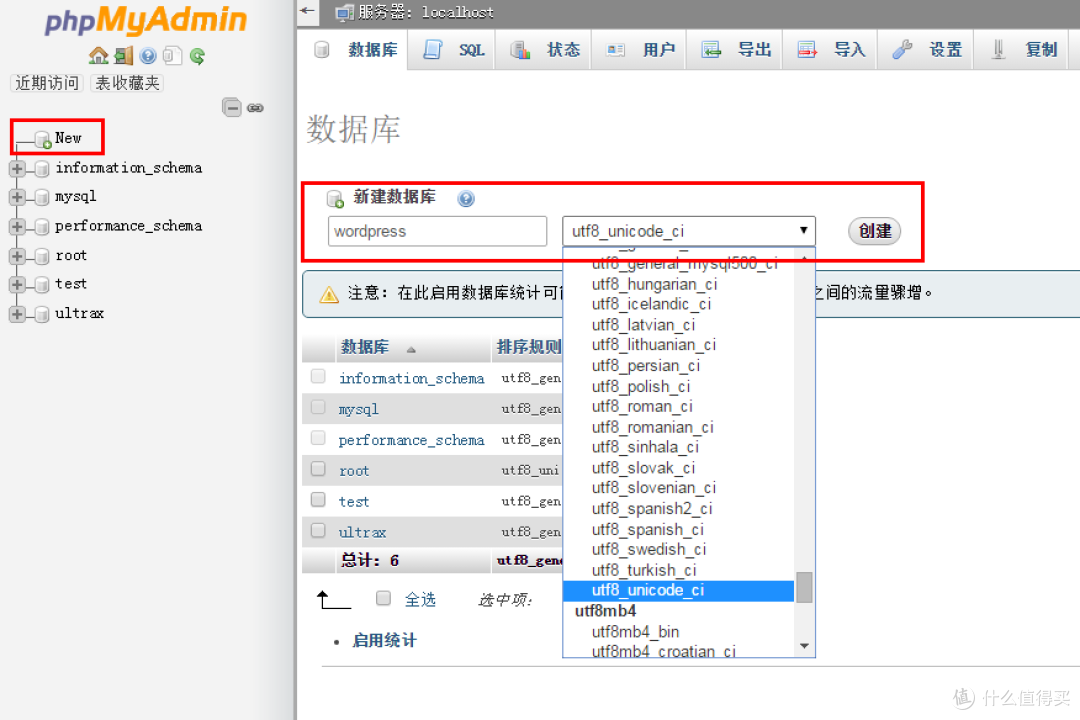
Task: Click the 全选 link
Action: tap(420, 599)
